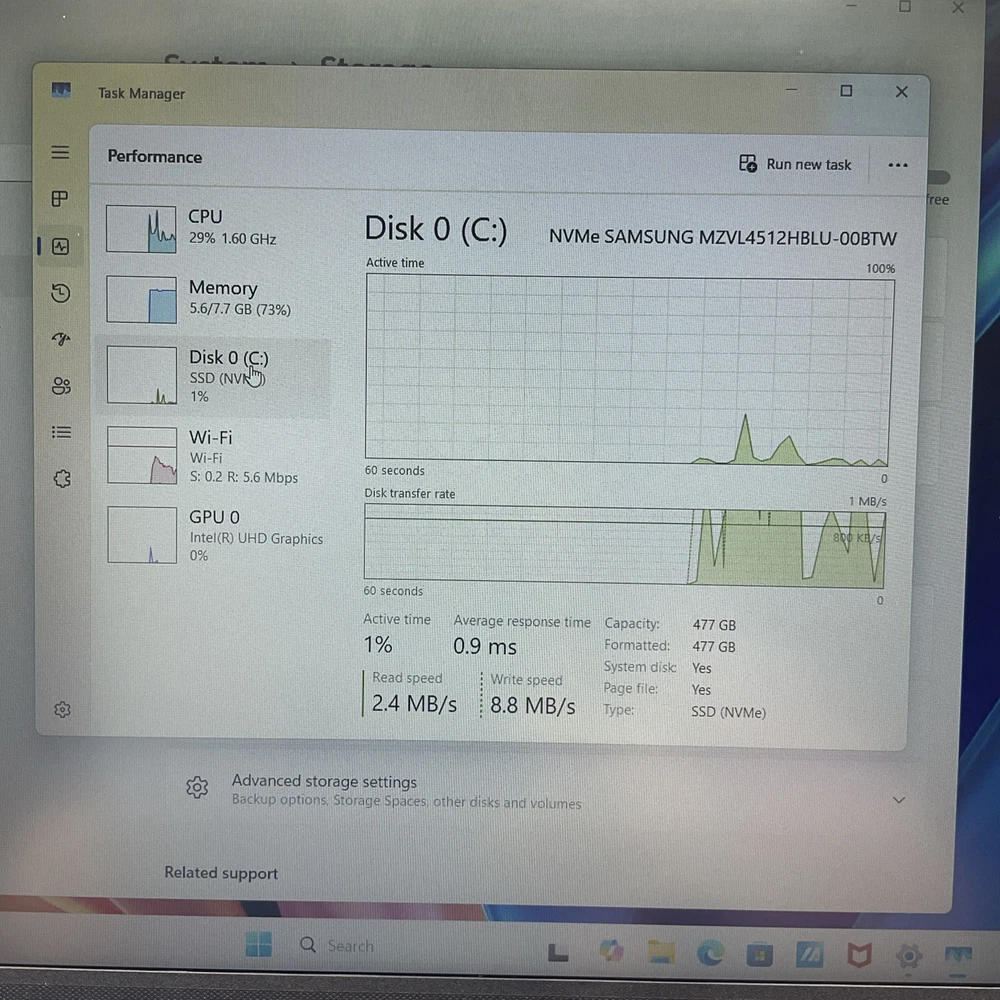Image resolution: width=1000 pixels, height=1000 pixels.
Task: Open the Details page list icon
Action: pyautogui.click(x=61, y=432)
